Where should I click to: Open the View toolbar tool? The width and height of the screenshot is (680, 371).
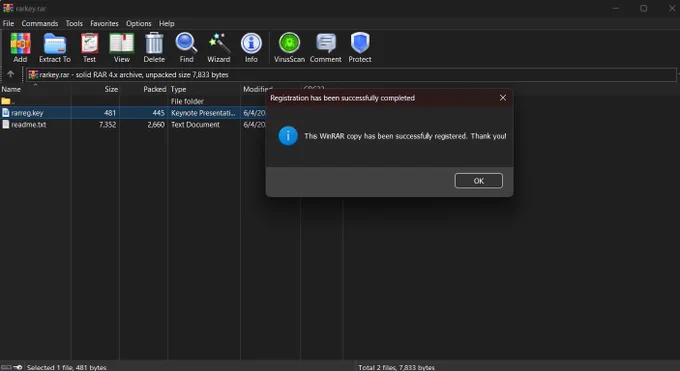122,48
